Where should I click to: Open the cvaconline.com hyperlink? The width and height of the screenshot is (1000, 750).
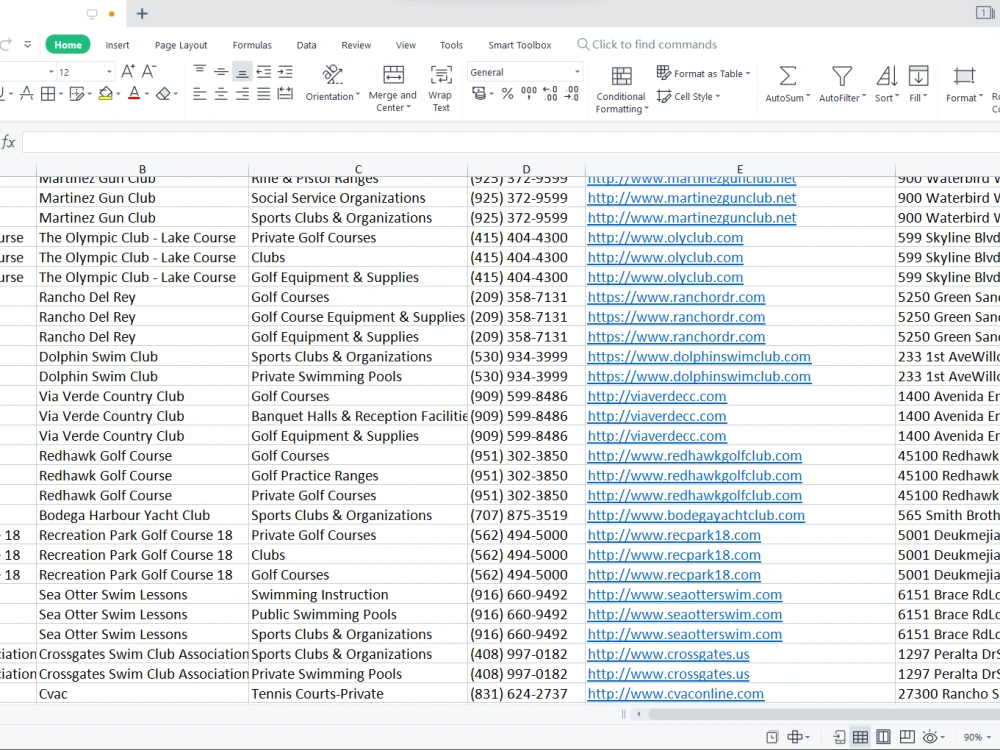(x=675, y=694)
